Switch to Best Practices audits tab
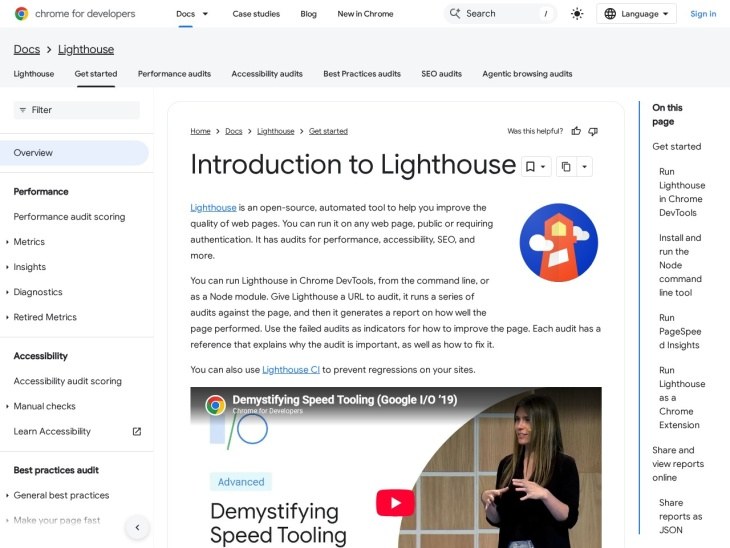This screenshot has height=548, width=730. 362,74
